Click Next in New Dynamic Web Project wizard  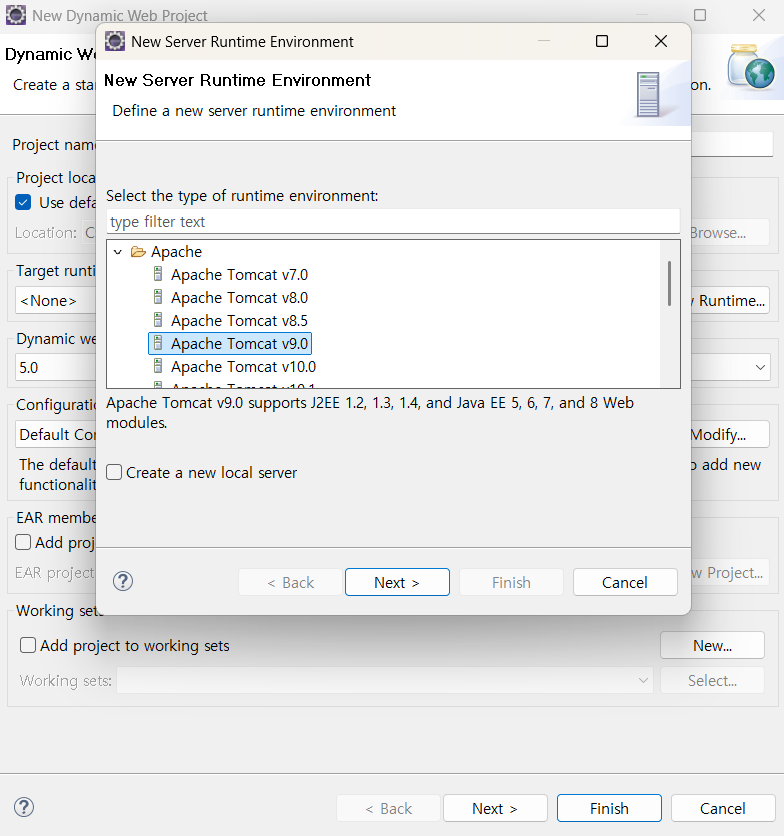click(x=495, y=808)
